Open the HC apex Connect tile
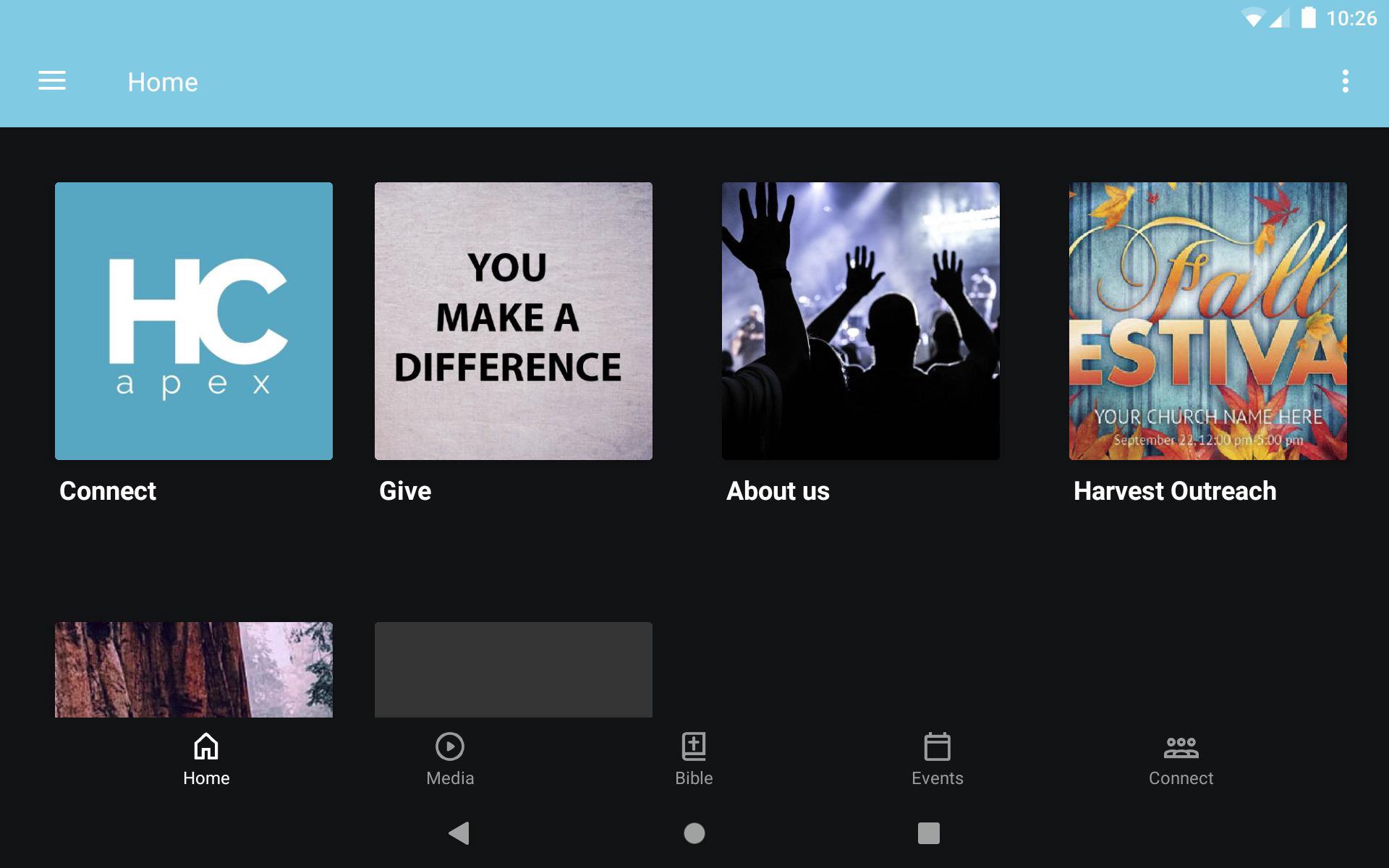The width and height of the screenshot is (1389, 868). (194, 320)
